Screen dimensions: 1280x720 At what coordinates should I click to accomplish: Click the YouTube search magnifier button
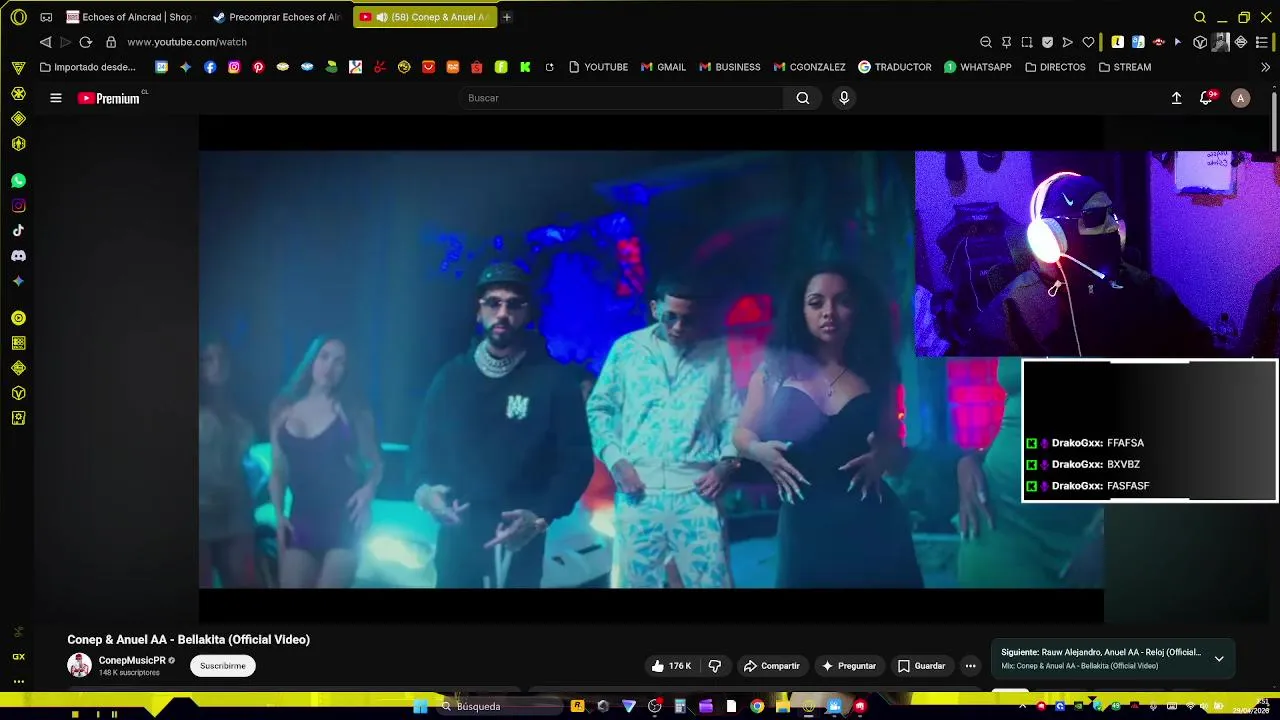pos(803,98)
